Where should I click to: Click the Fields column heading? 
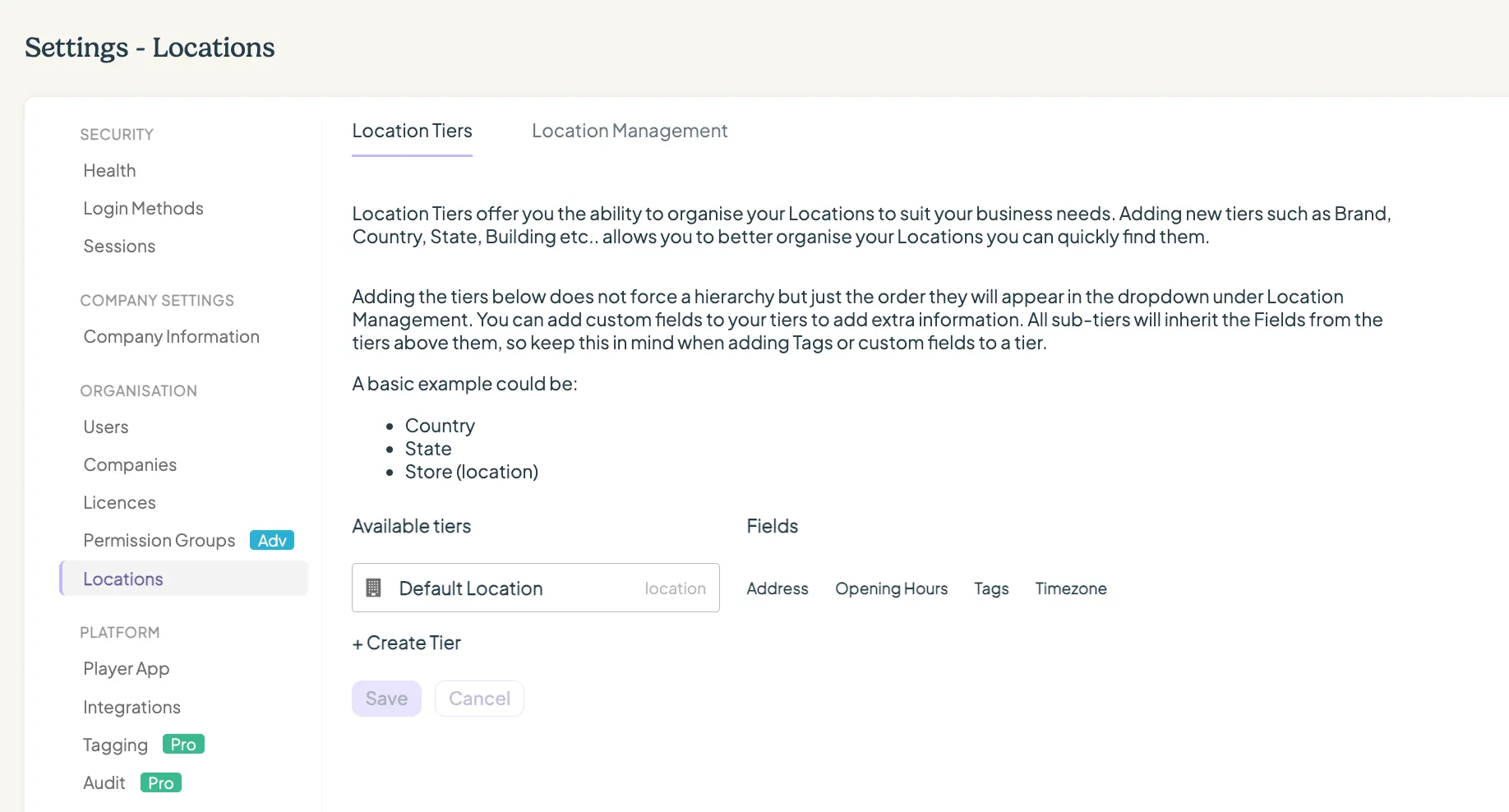coord(772,526)
